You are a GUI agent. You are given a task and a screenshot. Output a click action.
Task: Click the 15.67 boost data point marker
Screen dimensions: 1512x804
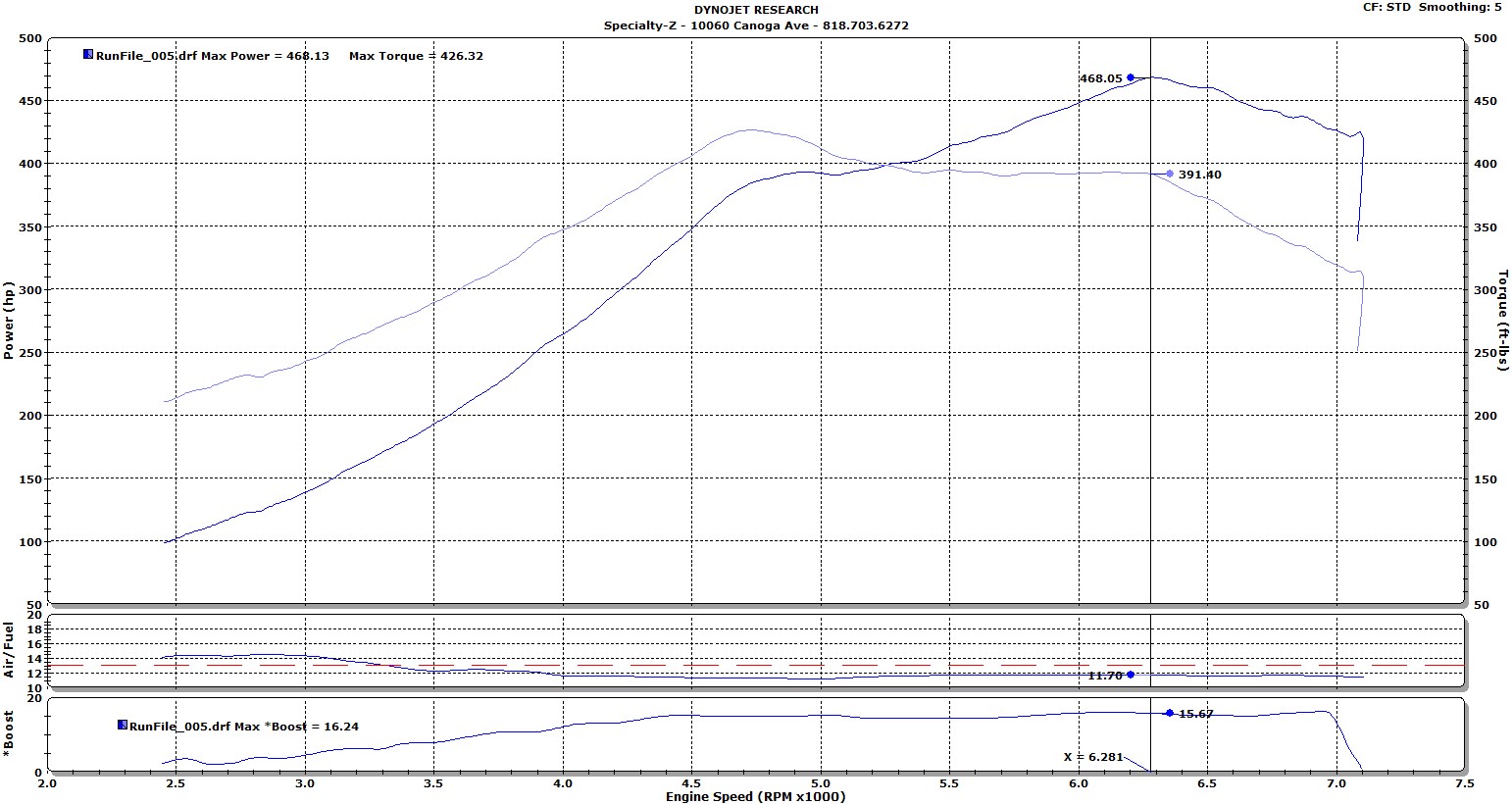[1169, 713]
